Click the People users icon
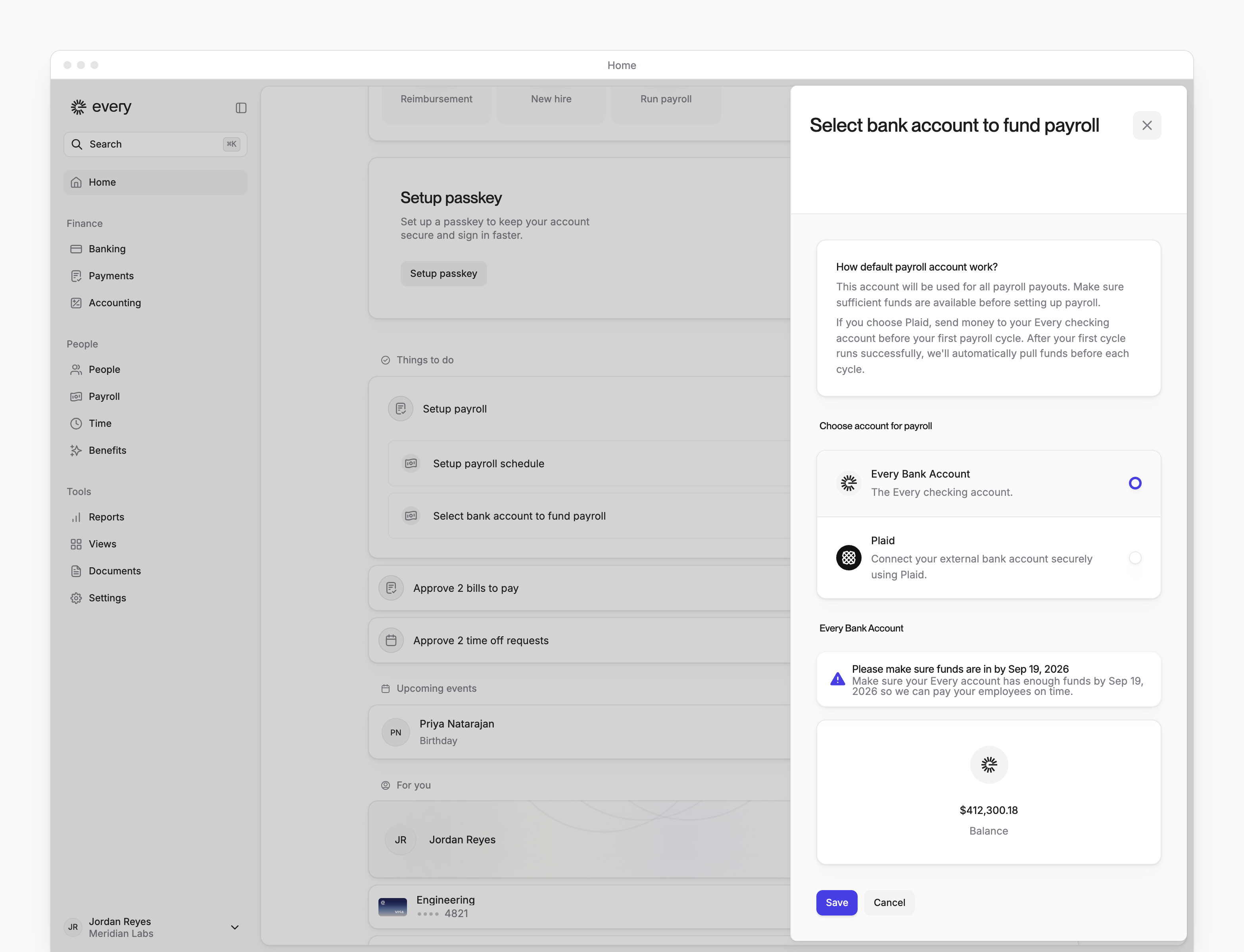The height and width of the screenshot is (952, 1244). point(76,369)
